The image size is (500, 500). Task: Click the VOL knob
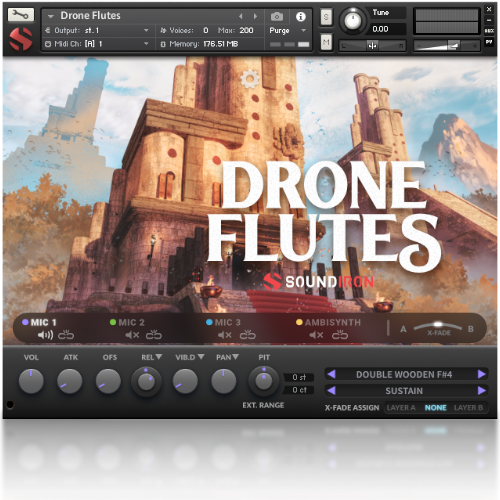(x=31, y=381)
